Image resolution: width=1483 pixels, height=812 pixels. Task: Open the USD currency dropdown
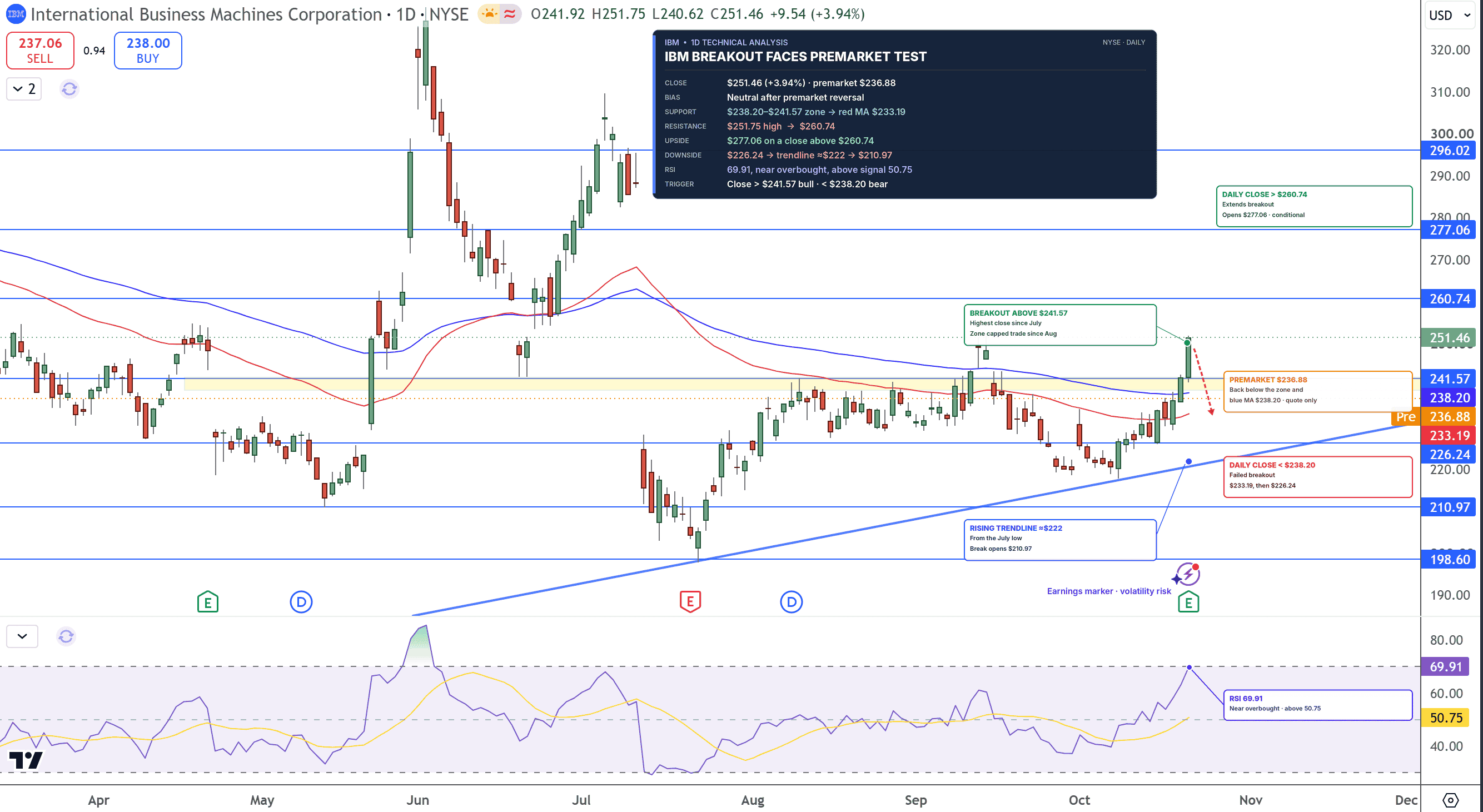click(x=1451, y=15)
